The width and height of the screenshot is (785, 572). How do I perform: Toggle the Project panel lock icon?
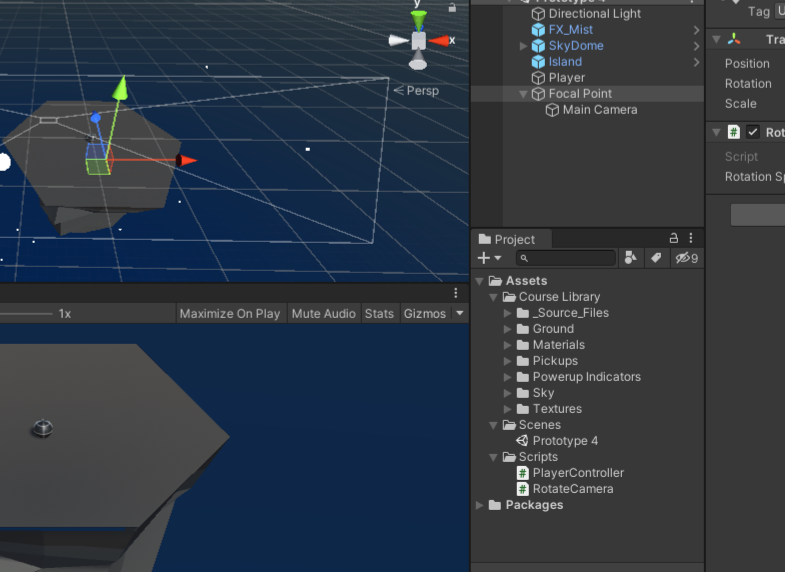[x=674, y=238]
